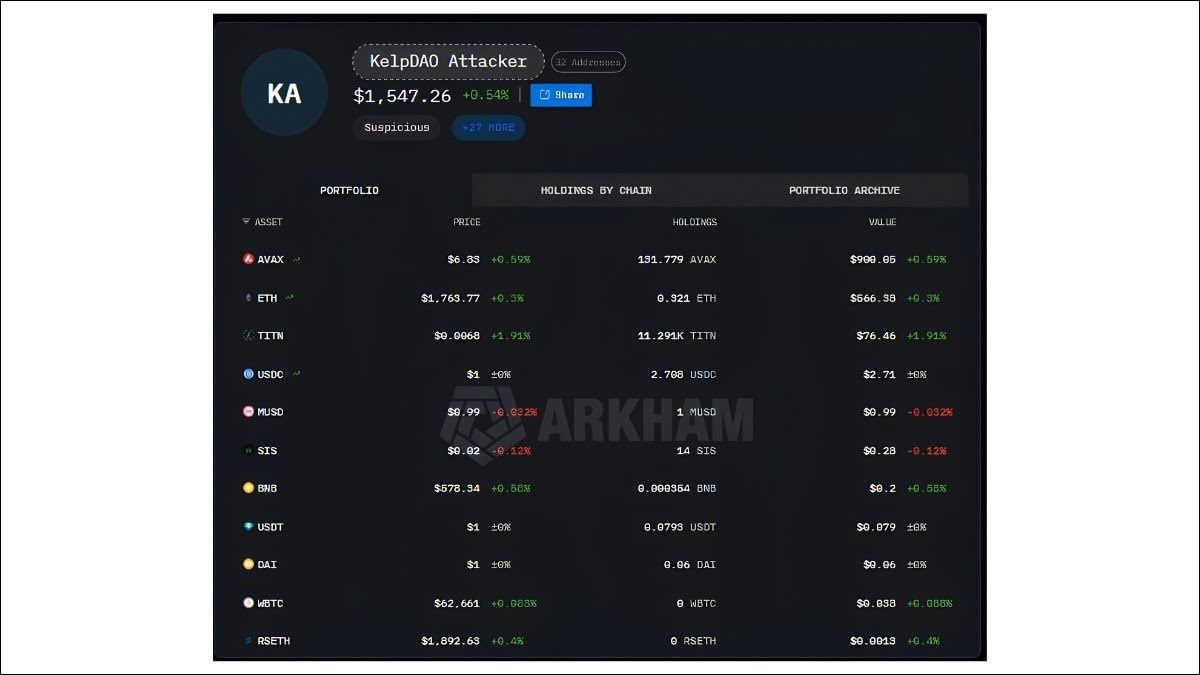This screenshot has height=675, width=1200.
Task: Click the $76.46 TITN value
Action: click(x=877, y=336)
